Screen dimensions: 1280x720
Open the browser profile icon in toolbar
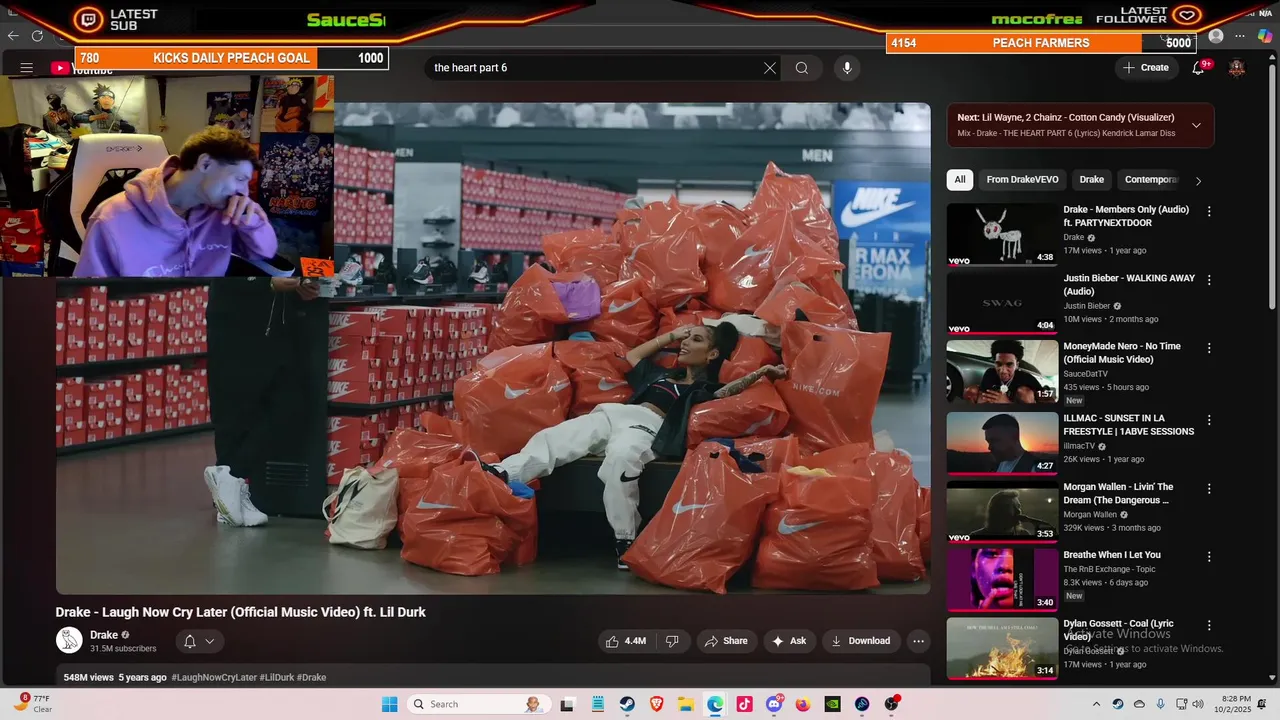(1216, 36)
